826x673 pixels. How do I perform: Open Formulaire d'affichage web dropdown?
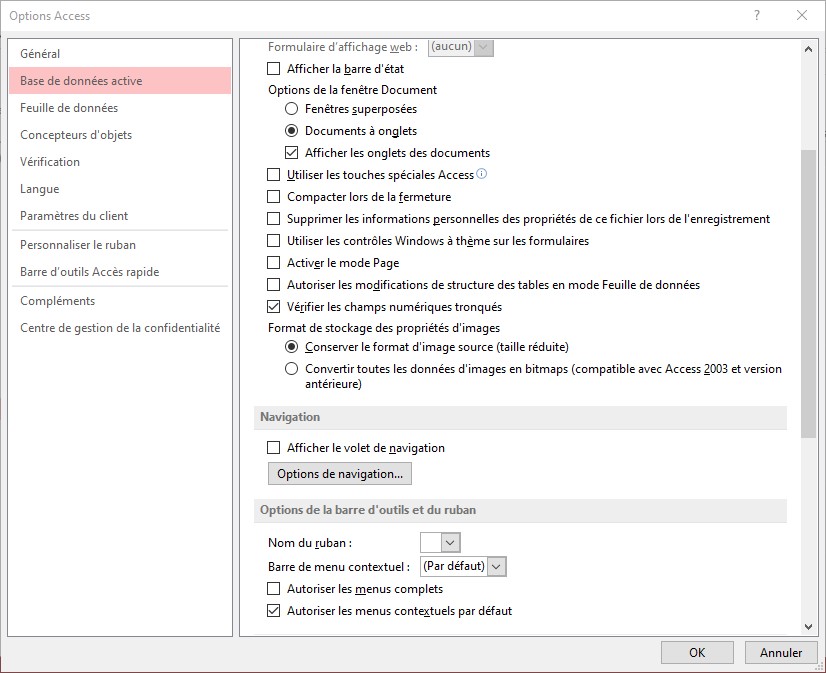point(484,47)
